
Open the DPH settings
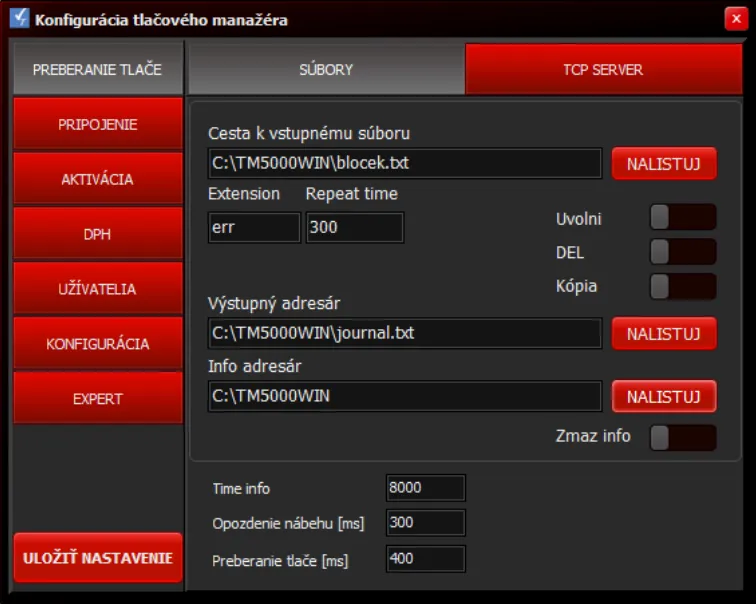[97, 234]
